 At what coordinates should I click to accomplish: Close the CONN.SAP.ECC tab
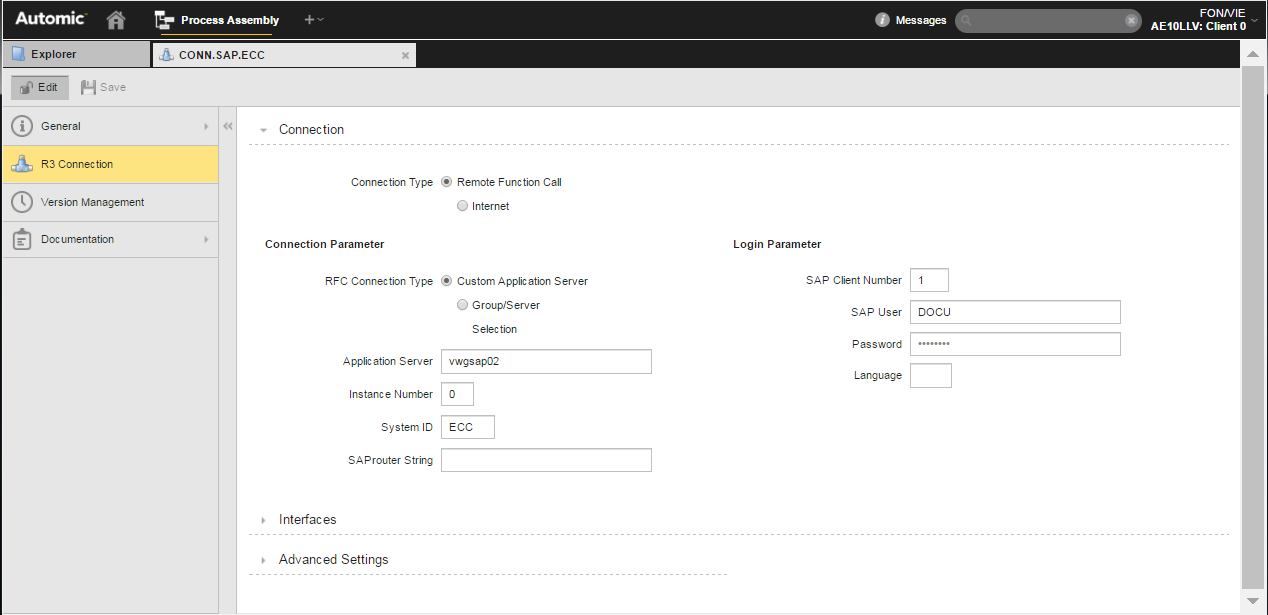pyautogui.click(x=405, y=56)
